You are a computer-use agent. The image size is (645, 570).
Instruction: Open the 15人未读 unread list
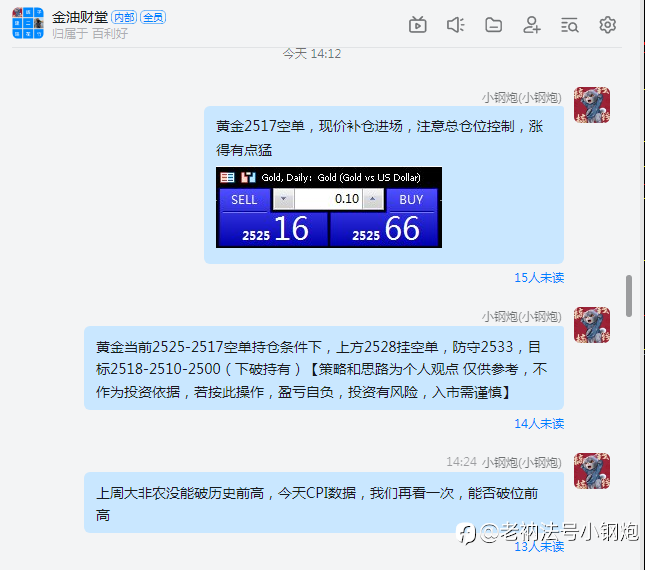point(539,278)
